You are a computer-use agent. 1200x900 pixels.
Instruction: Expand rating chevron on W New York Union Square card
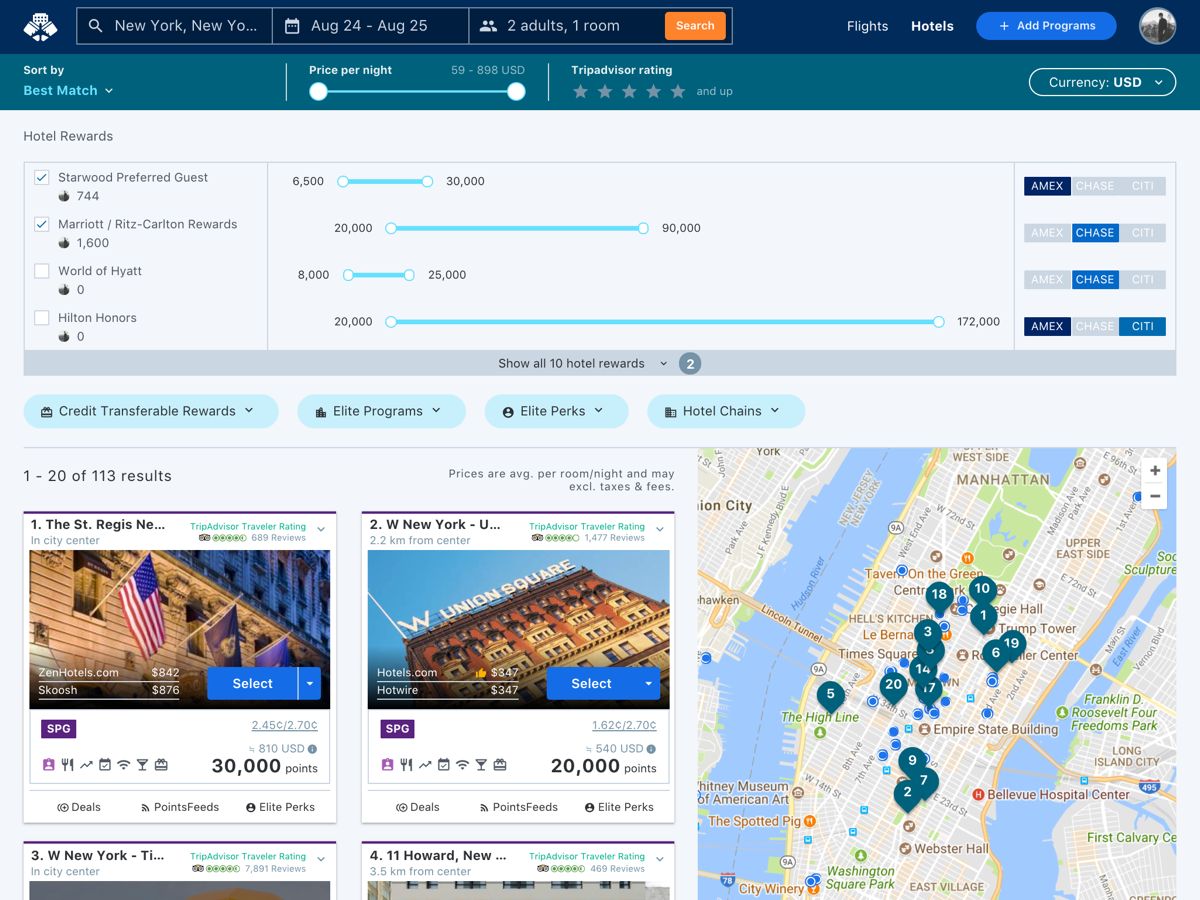[x=660, y=529]
